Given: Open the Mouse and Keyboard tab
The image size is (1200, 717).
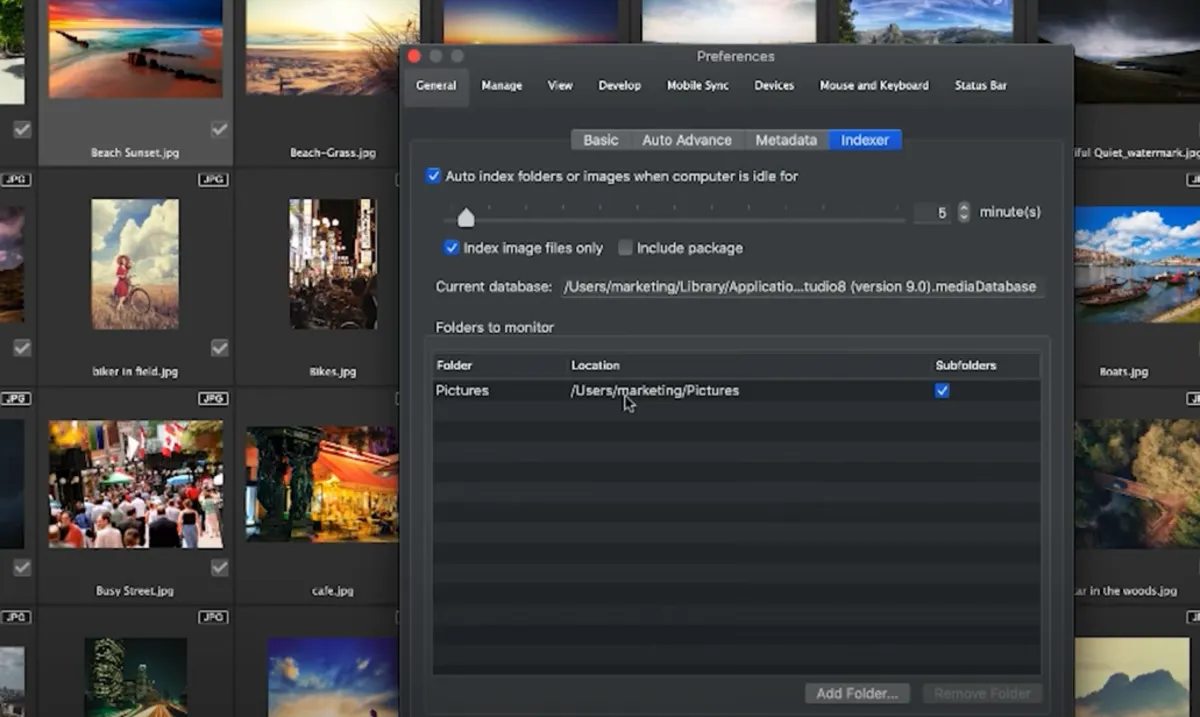Looking at the screenshot, I should click(x=873, y=86).
